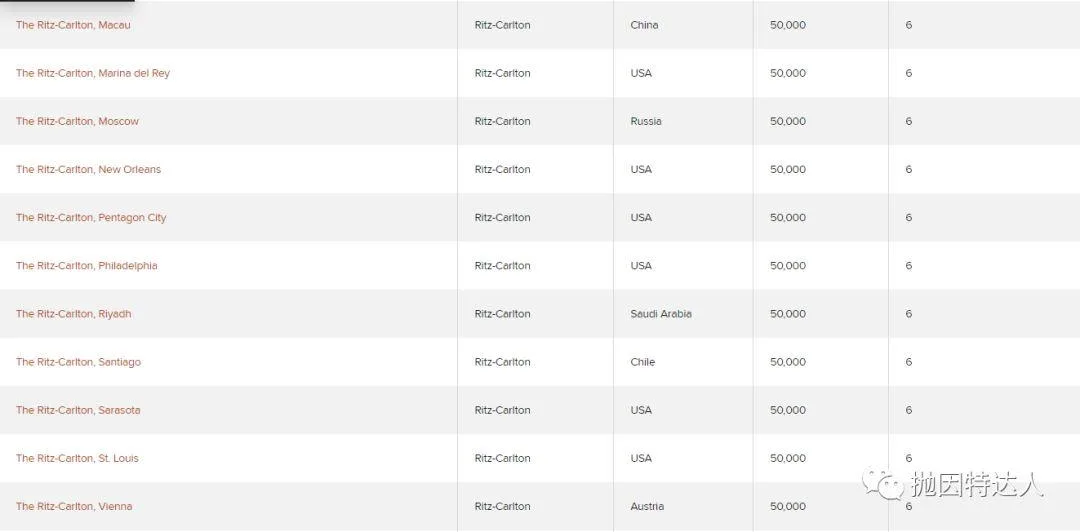Click the Chinese watermark text

coord(977,484)
